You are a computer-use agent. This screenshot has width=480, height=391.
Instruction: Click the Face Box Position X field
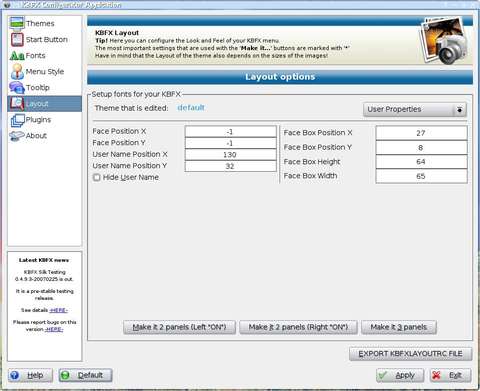[421, 133]
